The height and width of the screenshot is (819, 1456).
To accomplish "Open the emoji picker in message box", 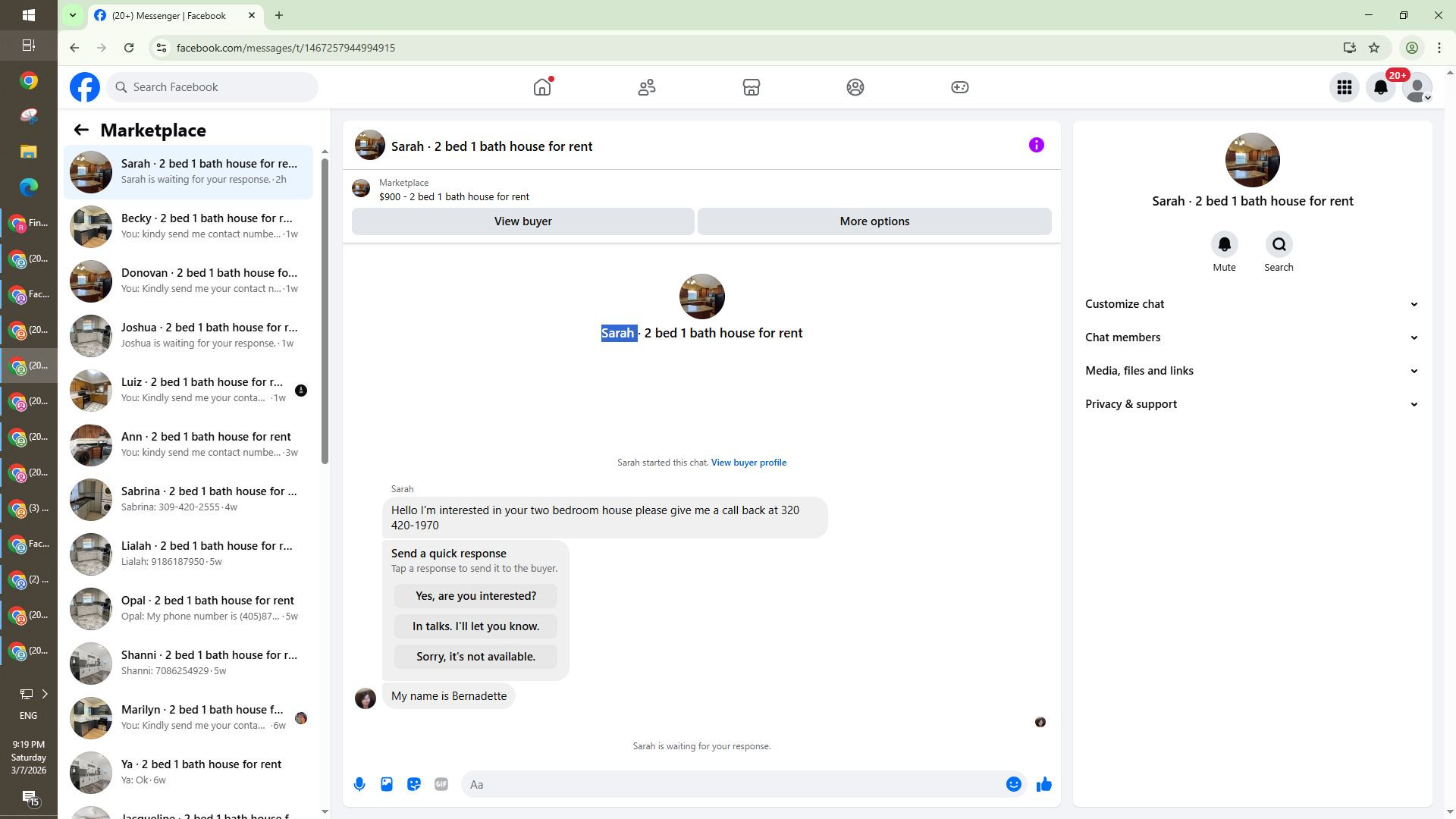I will click(1014, 784).
